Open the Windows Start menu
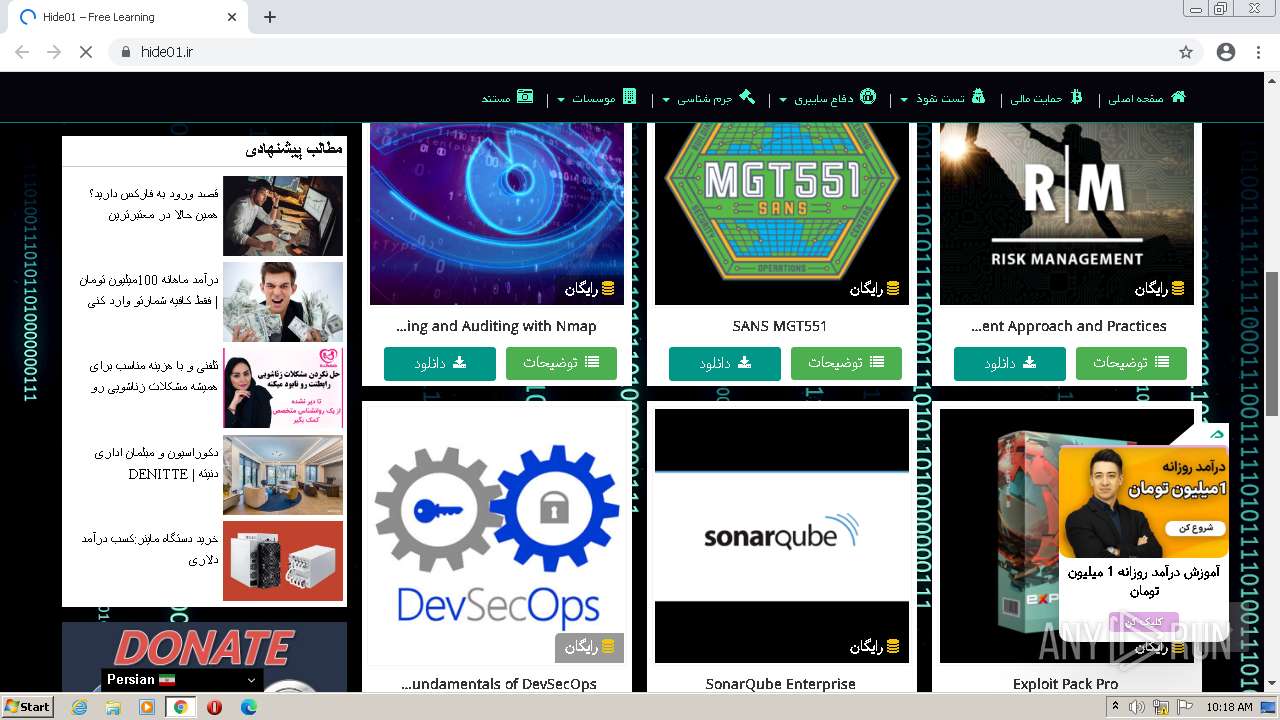1280x720 pixels. 27,707
